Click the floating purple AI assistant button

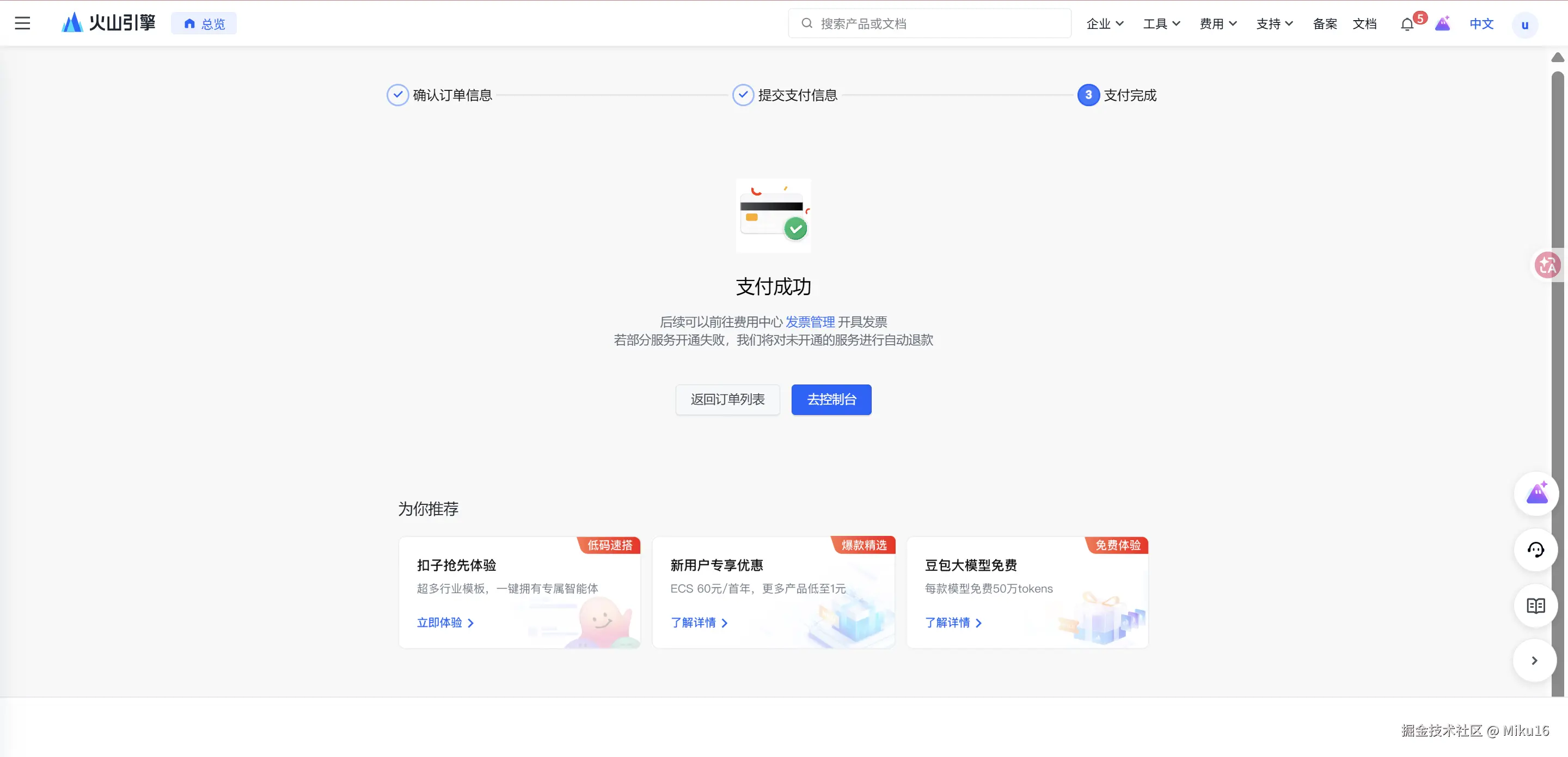click(x=1536, y=494)
